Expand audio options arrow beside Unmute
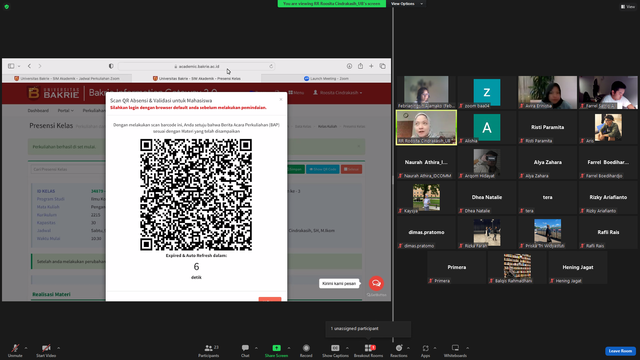 [26, 348]
